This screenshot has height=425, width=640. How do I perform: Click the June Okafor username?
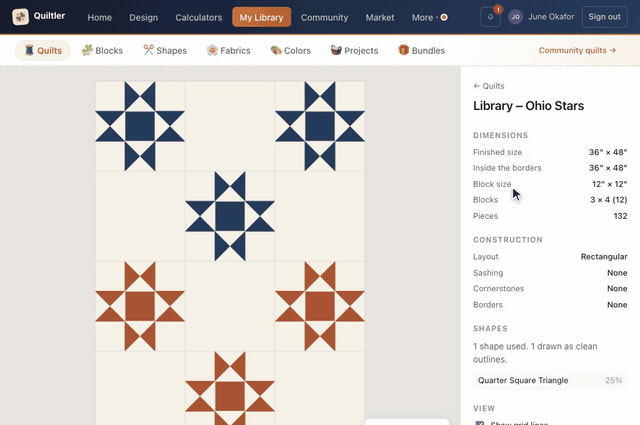pyautogui.click(x=551, y=17)
